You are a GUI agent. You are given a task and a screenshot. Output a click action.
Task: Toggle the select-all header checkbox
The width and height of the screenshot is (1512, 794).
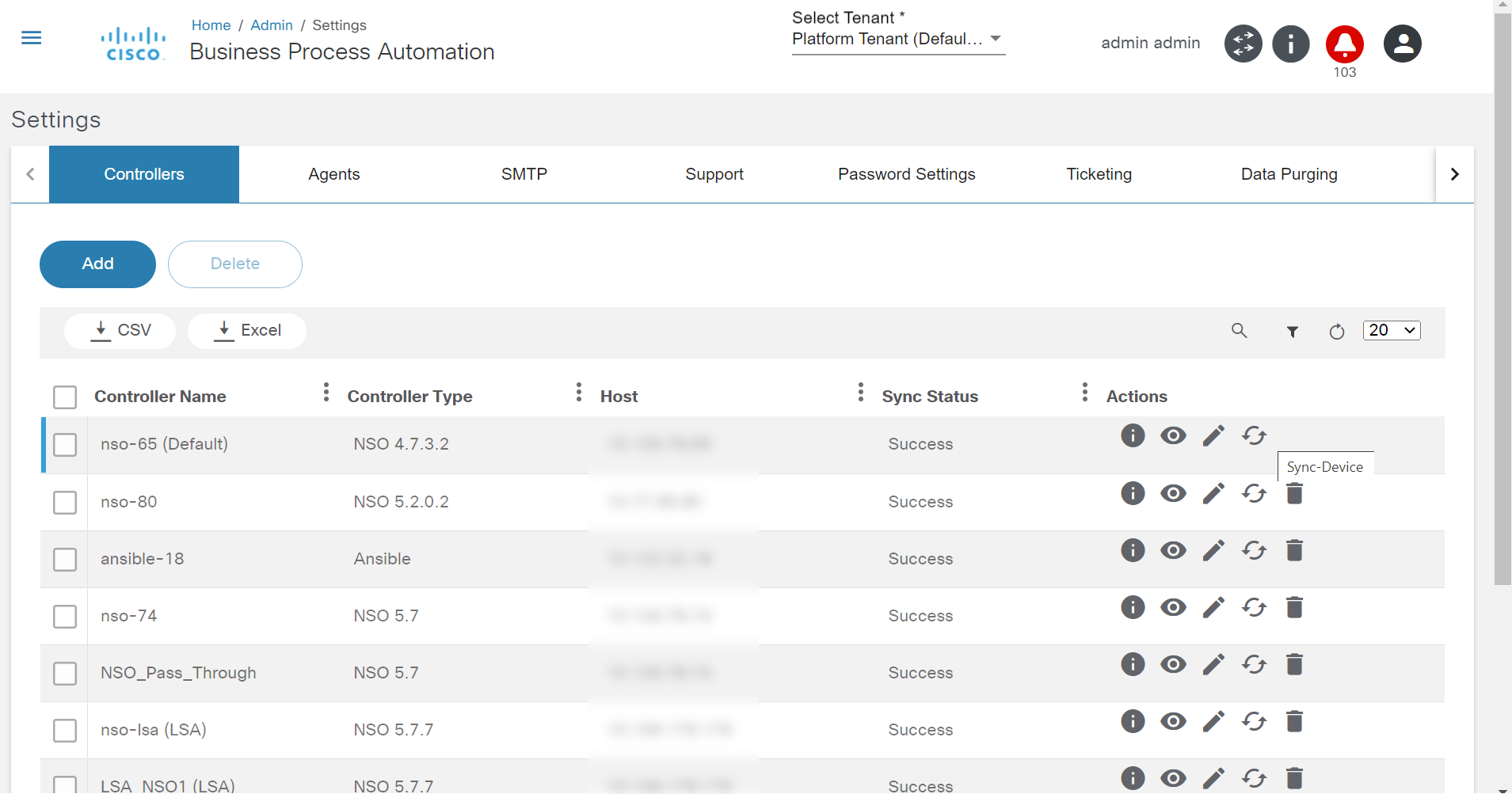pos(65,397)
